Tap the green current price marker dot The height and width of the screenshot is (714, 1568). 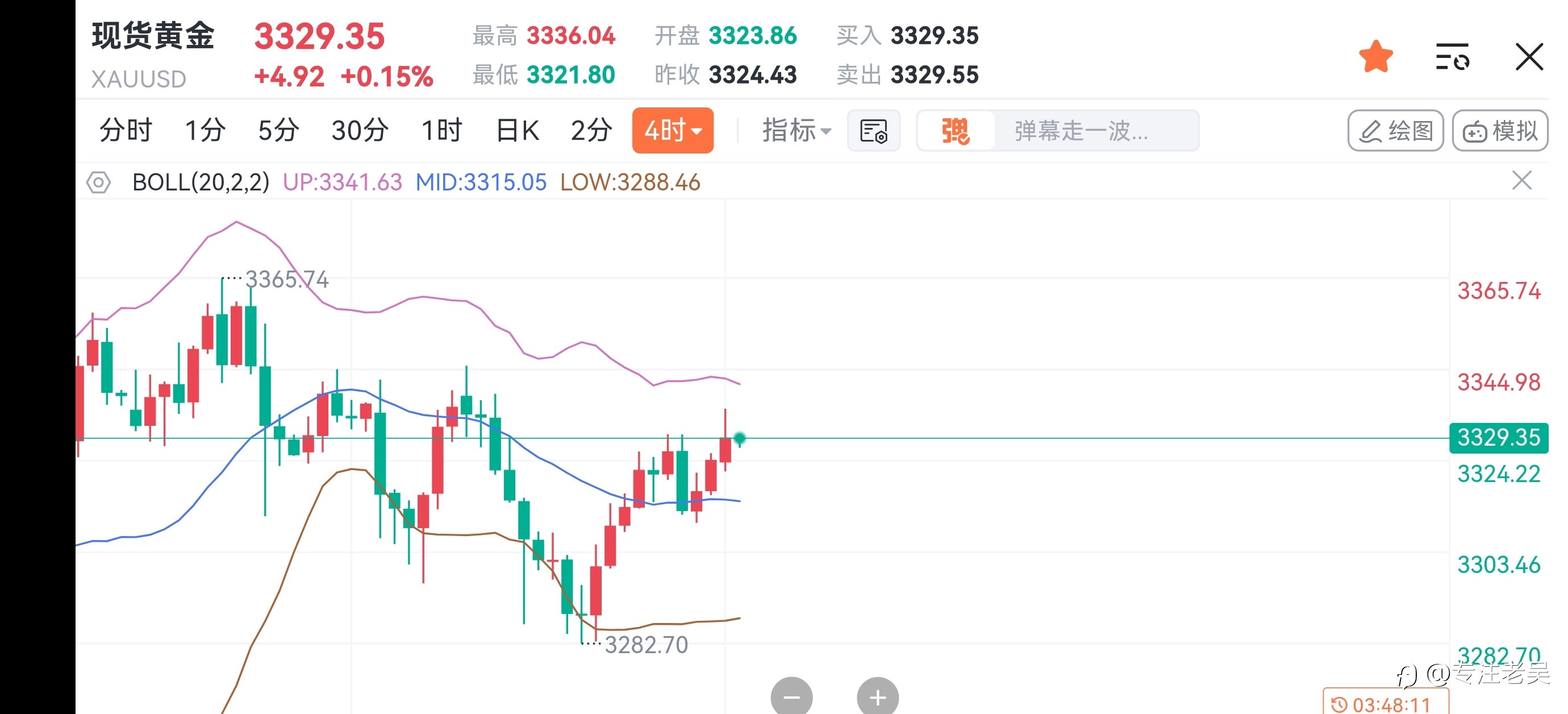pyautogui.click(x=740, y=438)
